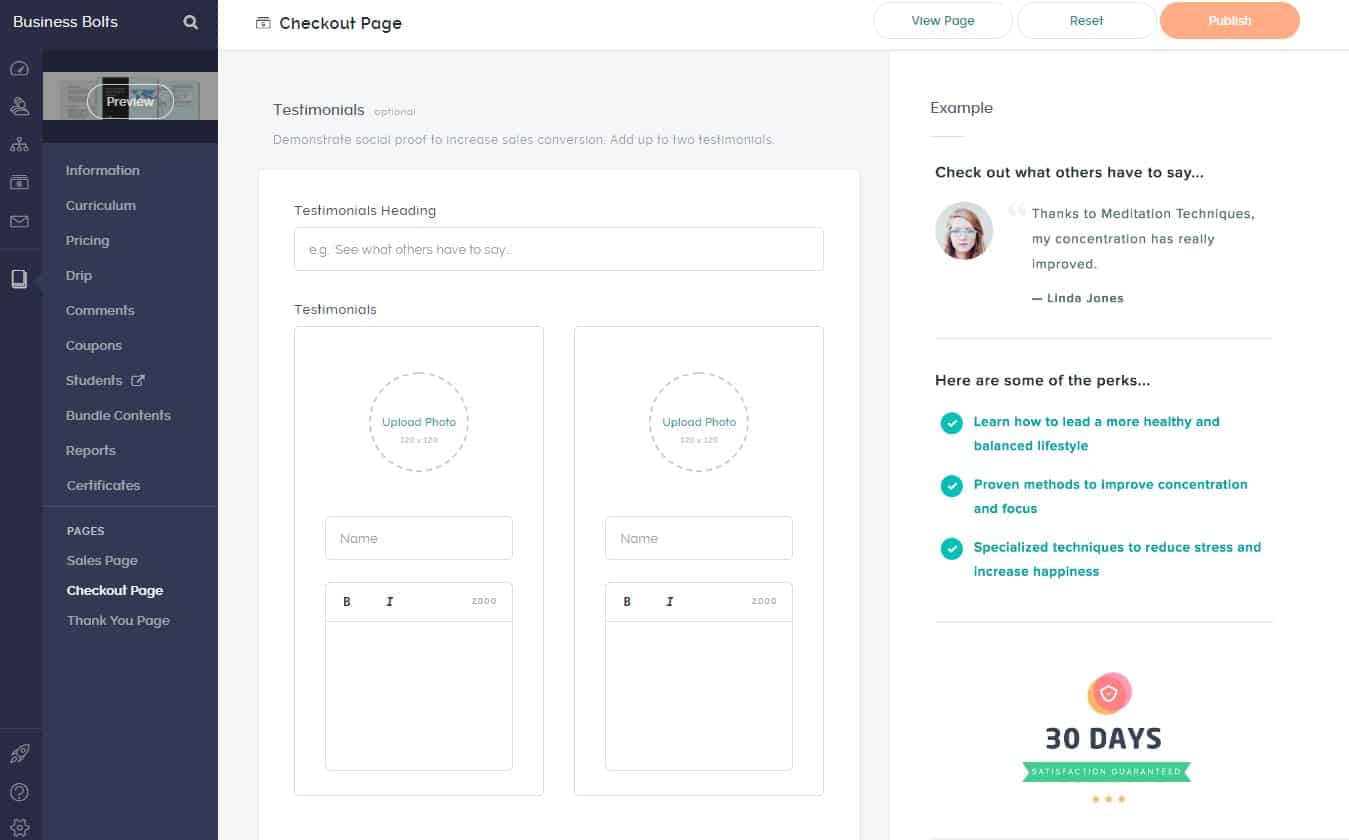This screenshot has width=1349, height=840.
Task: Open the dashboard gauge icon
Action: [19, 69]
